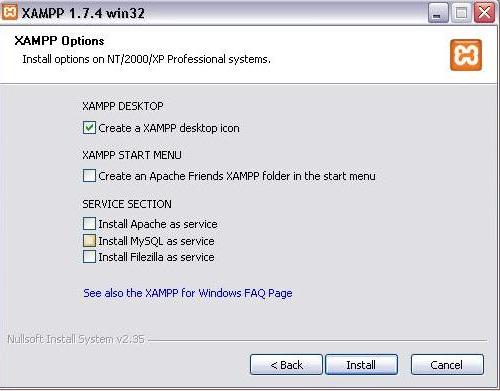
Task: Open the XAMPP for Windows FAQ Page link
Action: [188, 293]
